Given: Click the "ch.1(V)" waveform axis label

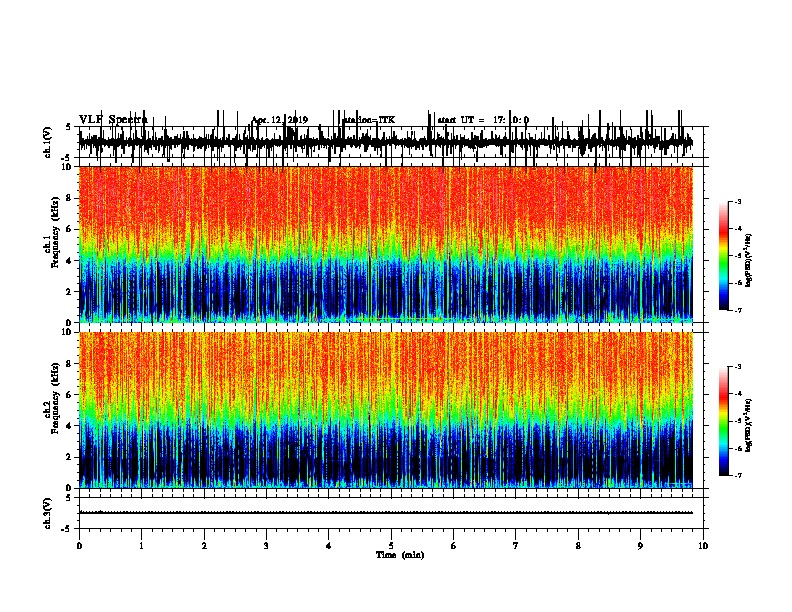Looking at the screenshot, I should (48, 142).
